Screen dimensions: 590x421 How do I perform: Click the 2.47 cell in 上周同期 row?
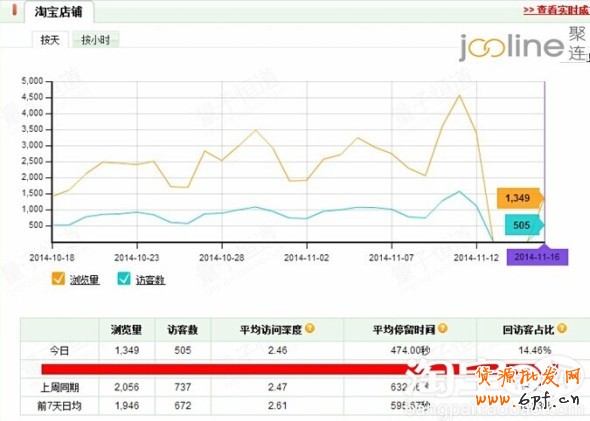click(x=278, y=387)
